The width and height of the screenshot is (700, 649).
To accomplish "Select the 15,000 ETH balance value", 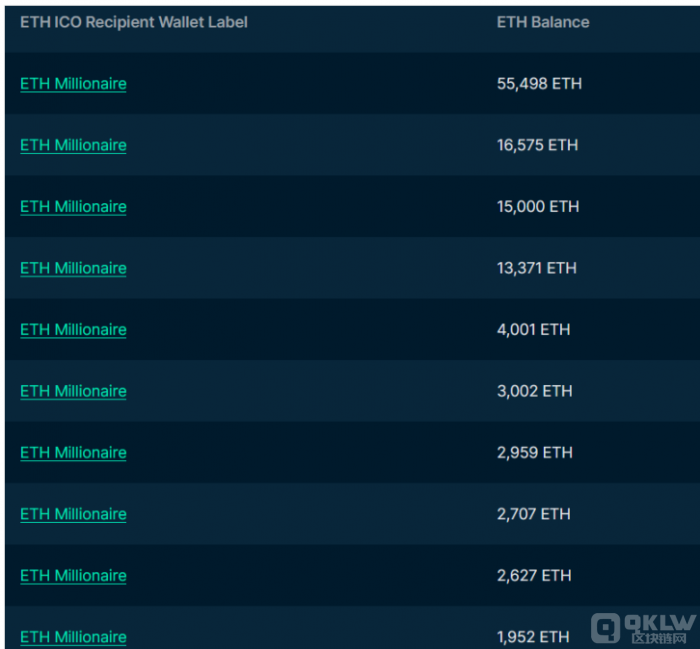I will pos(538,207).
